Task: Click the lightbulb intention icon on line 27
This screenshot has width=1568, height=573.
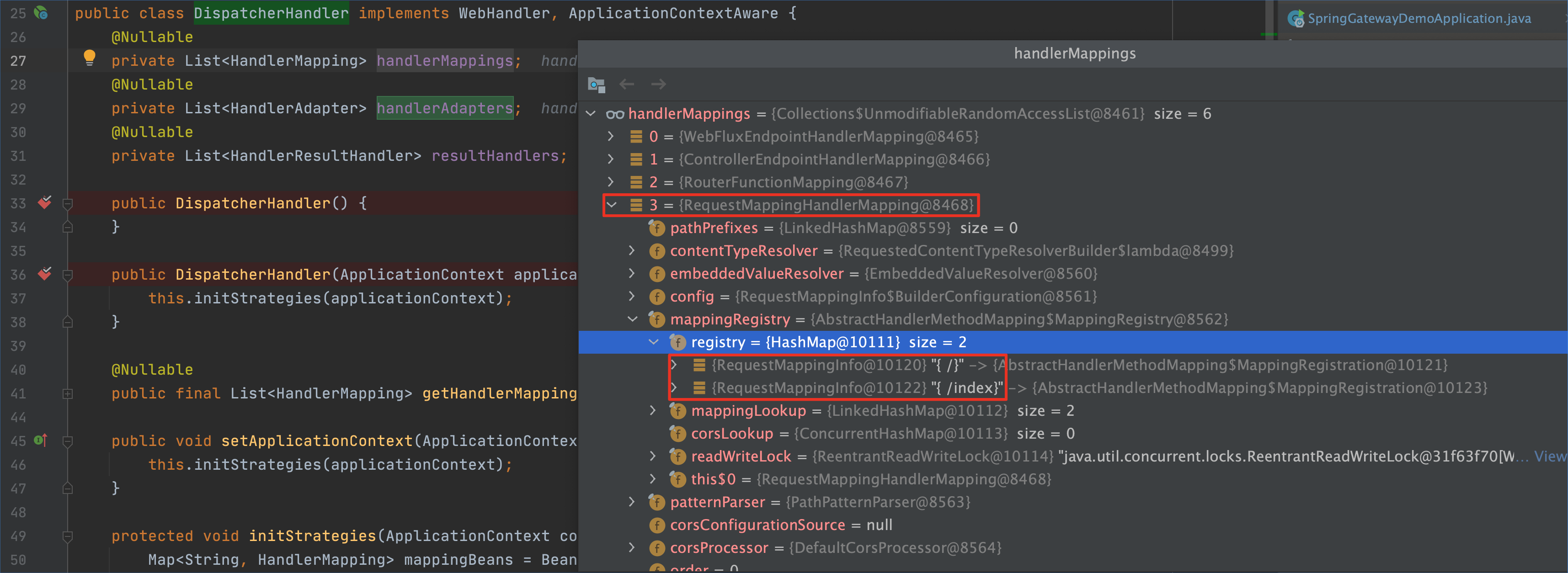Action: 89,58
